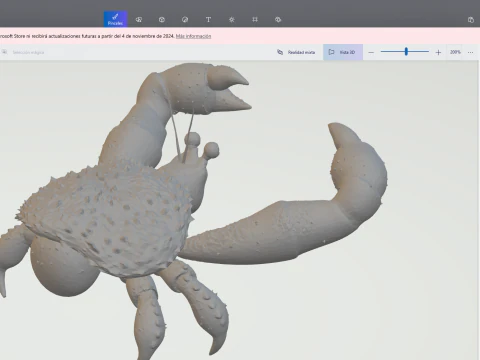The image size is (480, 360).
Task: Toggle the Vista 3D view
Action: tap(343, 52)
